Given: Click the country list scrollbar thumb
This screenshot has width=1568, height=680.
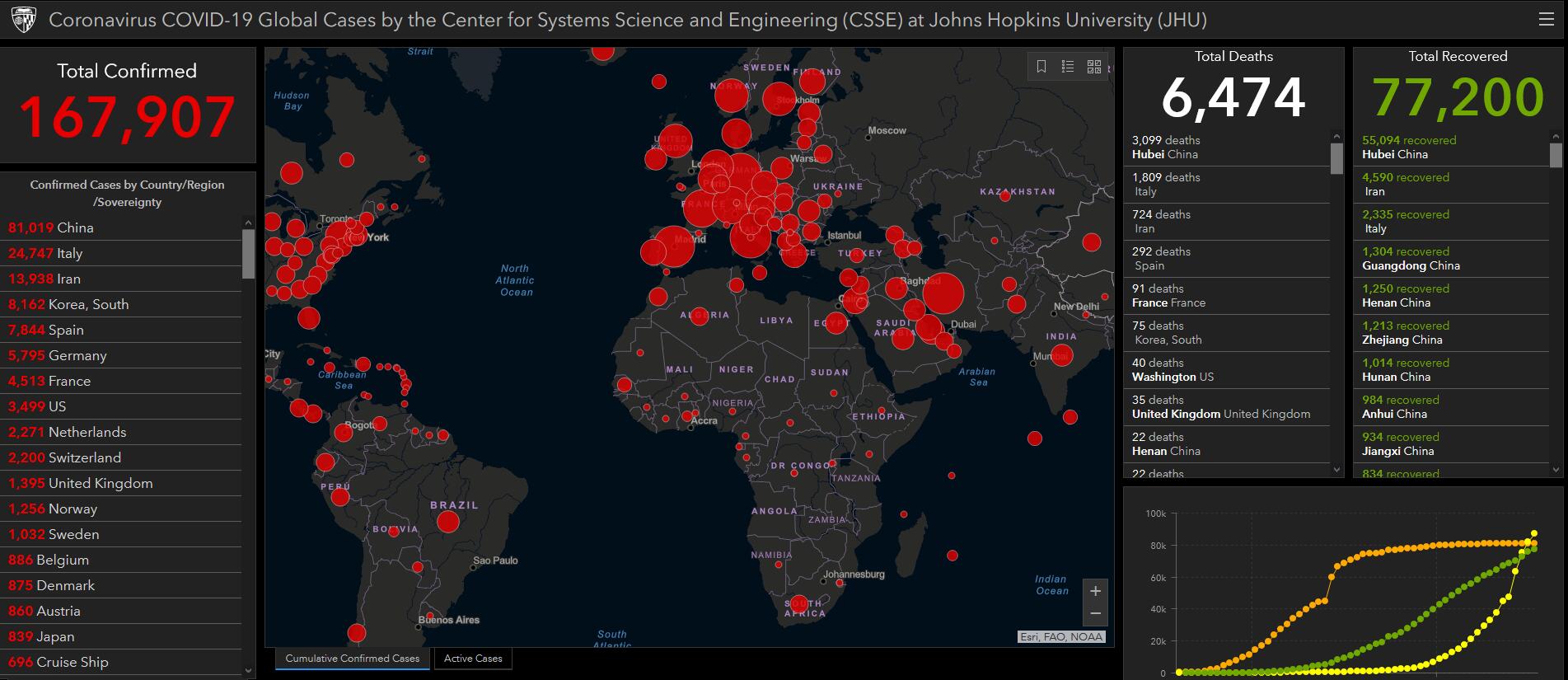Looking at the screenshot, I should coord(249,254).
